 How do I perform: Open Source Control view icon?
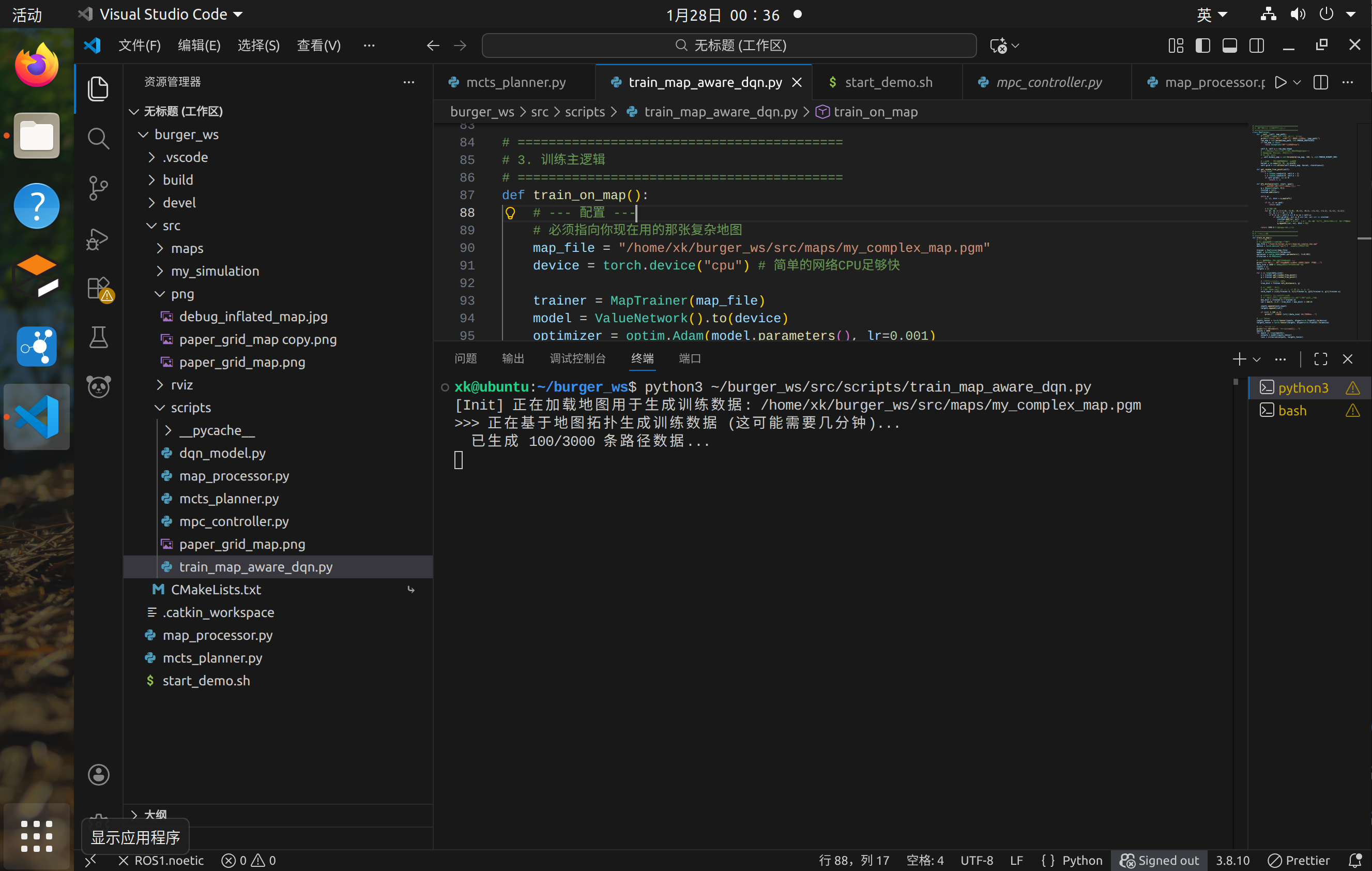click(98, 188)
